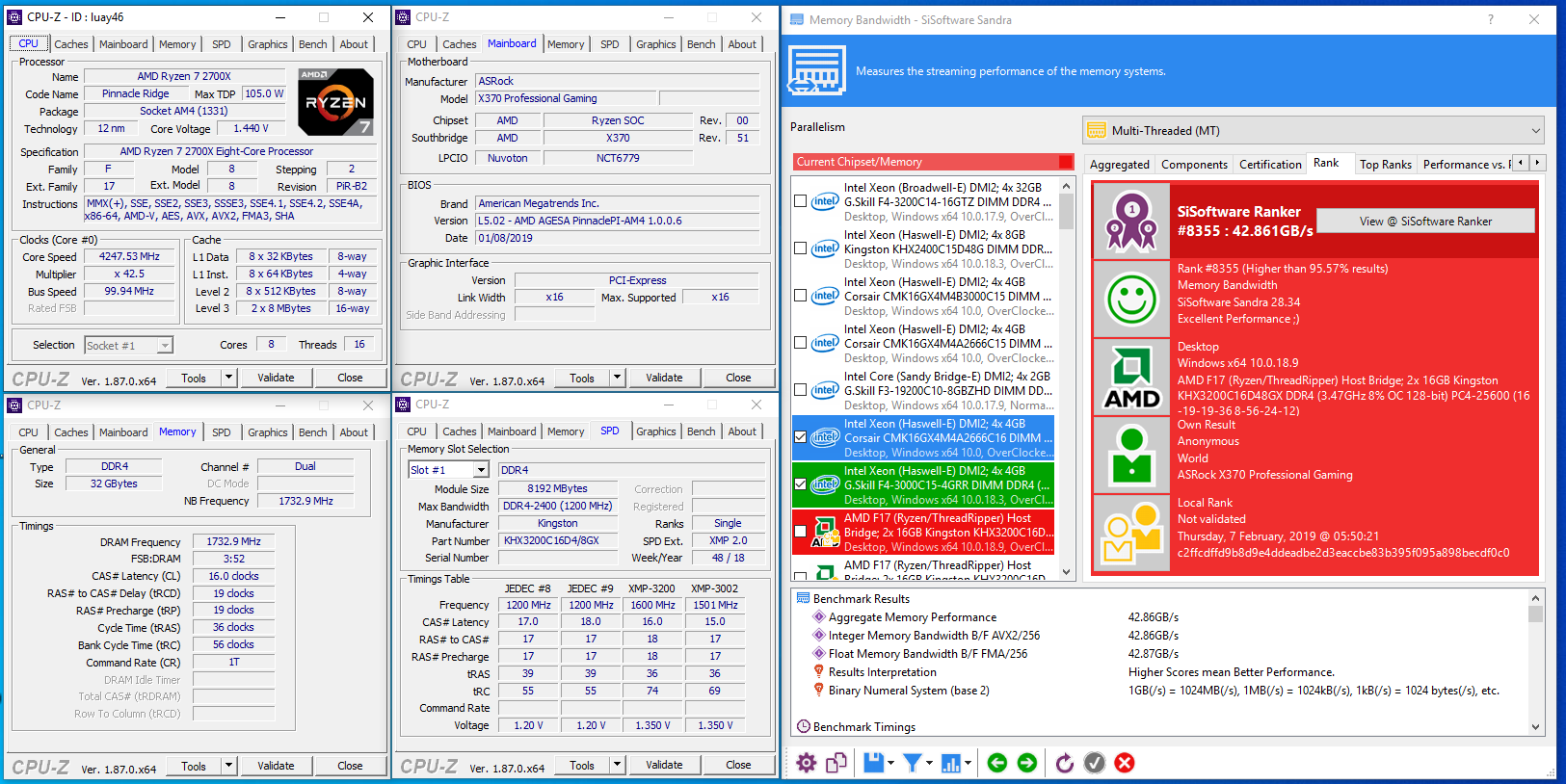Check the Corsair CMK16GX4M4B3000C15 result box

[800, 296]
